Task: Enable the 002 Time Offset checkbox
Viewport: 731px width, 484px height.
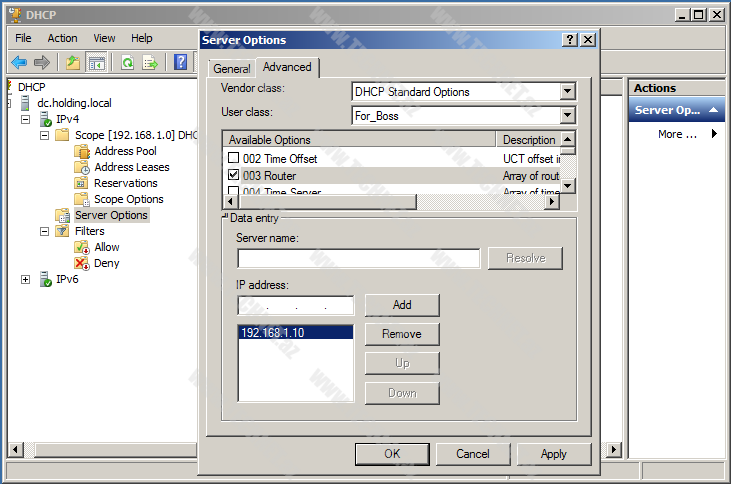Action: [x=233, y=158]
